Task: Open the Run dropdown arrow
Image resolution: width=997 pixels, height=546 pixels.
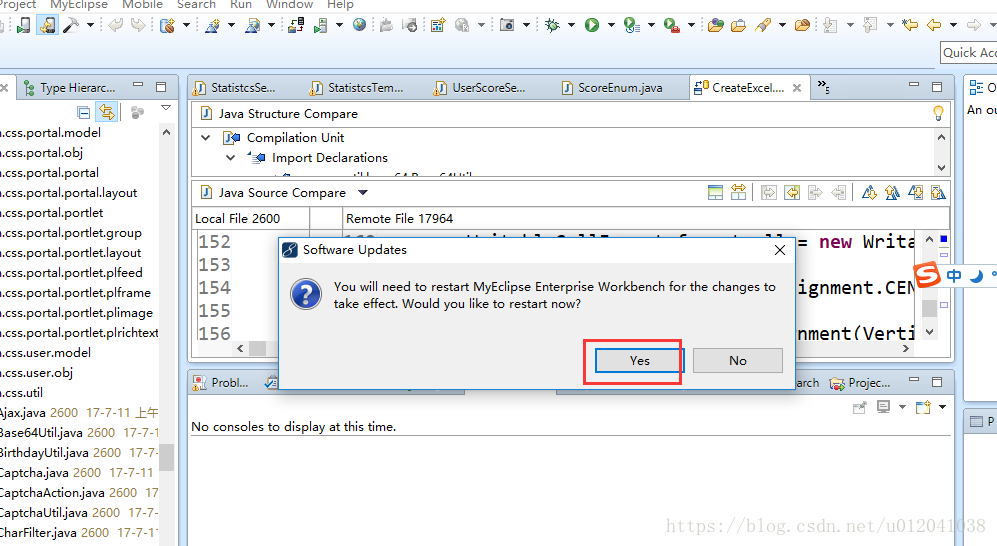Action: pos(611,25)
